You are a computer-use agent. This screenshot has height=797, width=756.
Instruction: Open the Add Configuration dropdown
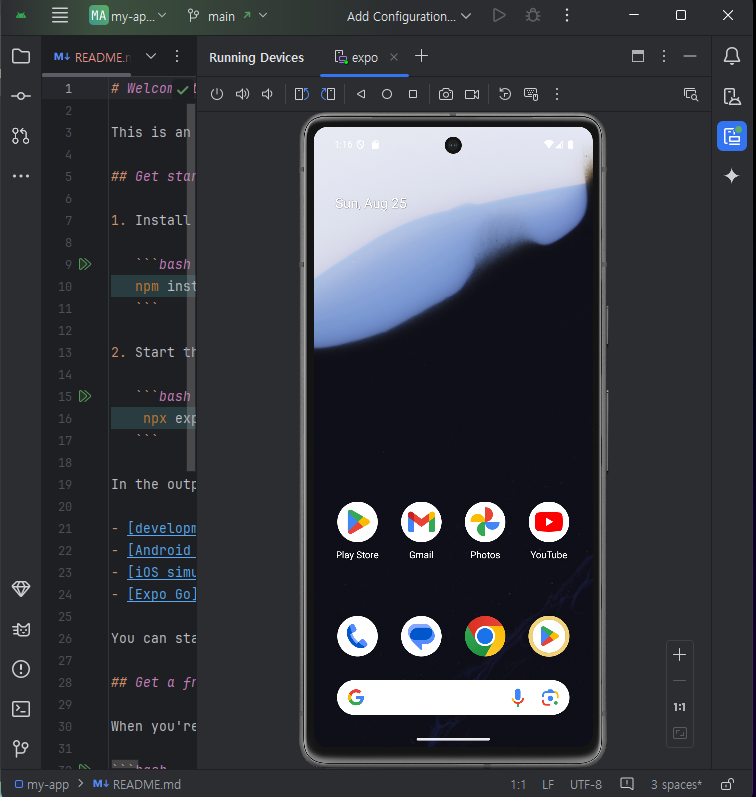click(409, 16)
